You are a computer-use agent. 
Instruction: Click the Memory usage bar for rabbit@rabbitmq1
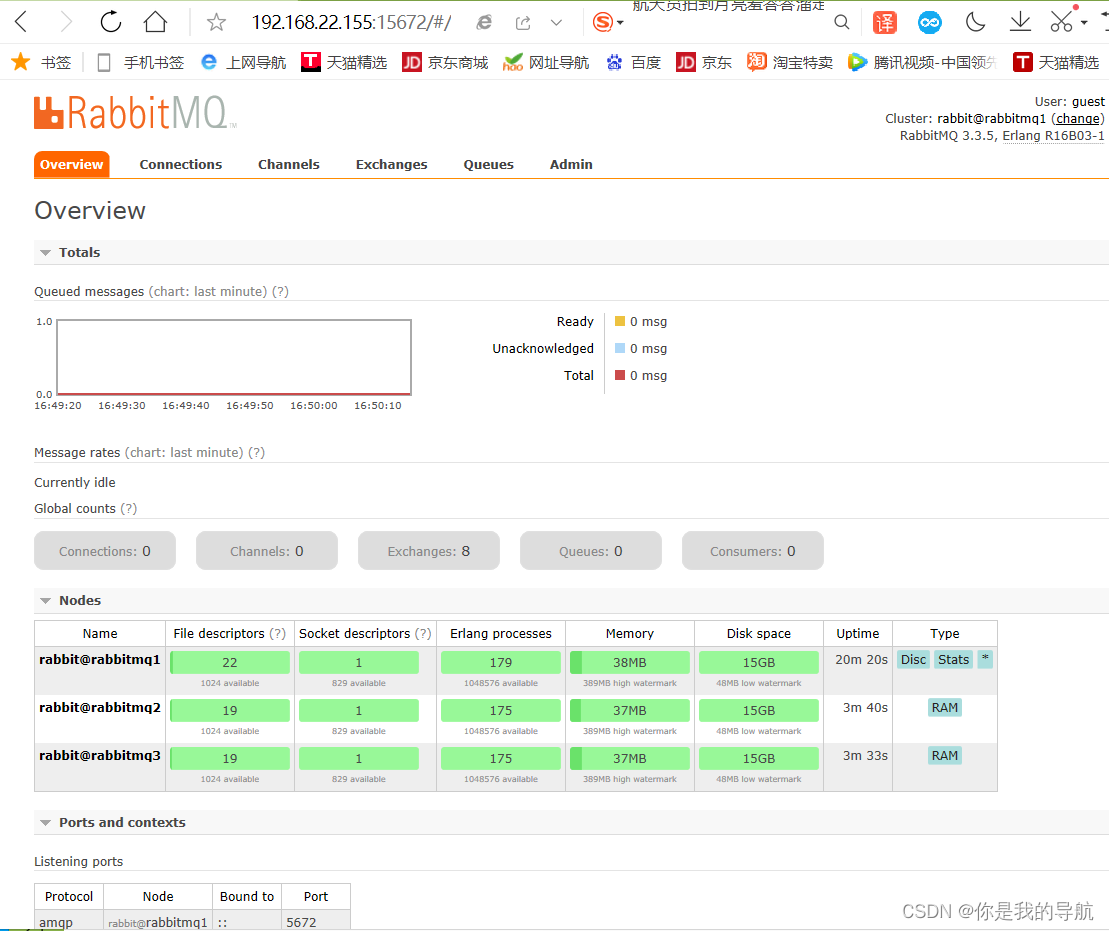(629, 662)
